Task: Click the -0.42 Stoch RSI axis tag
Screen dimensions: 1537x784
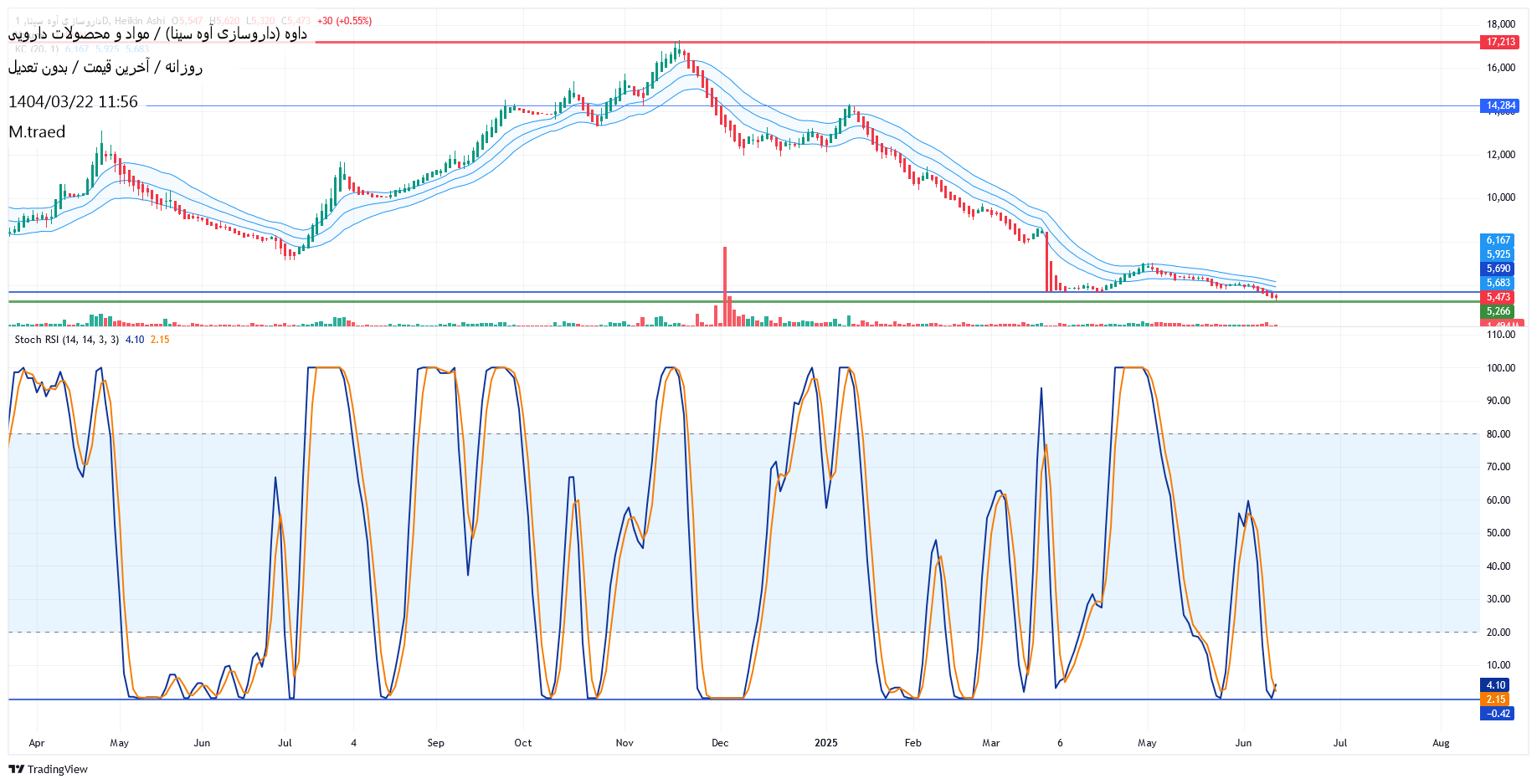Action: (x=1498, y=714)
